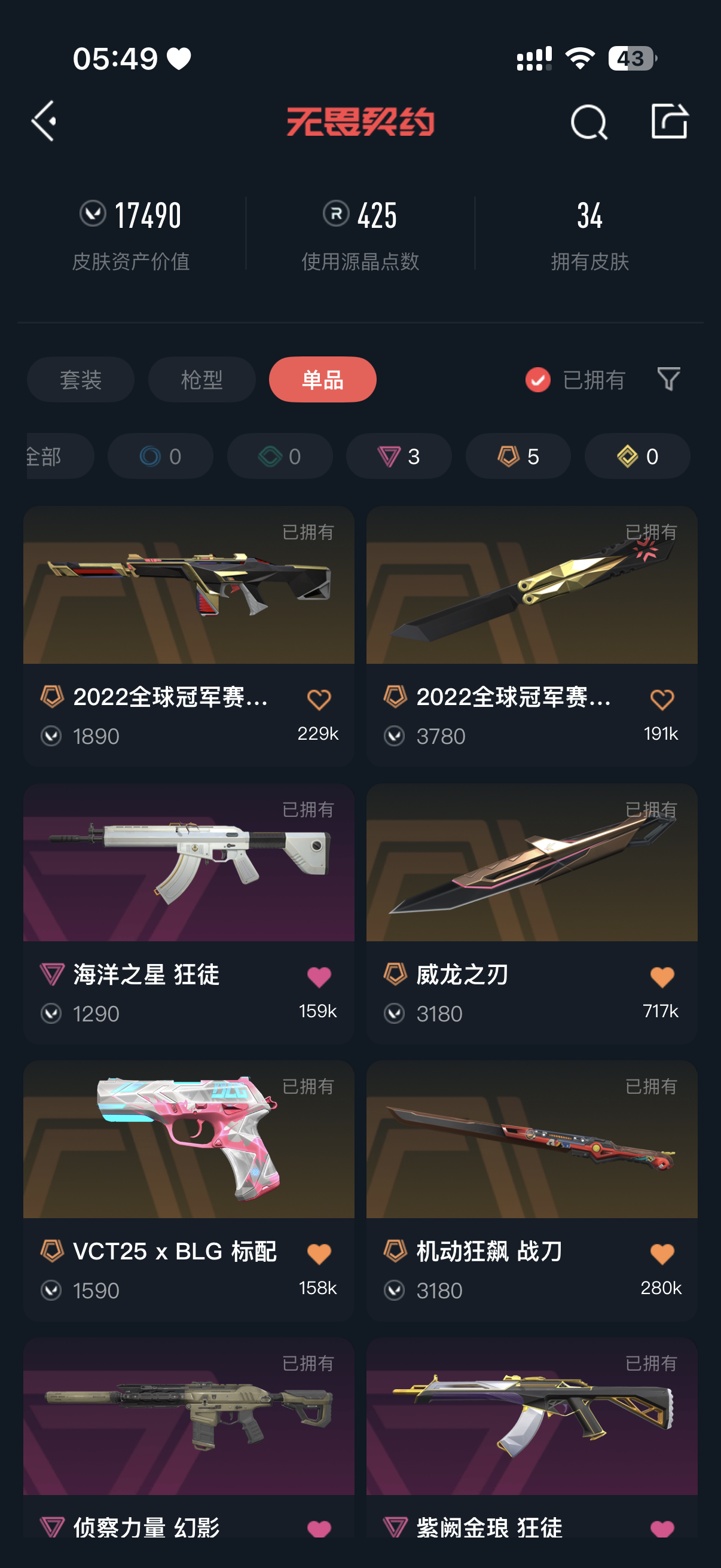Open the VCT25 x BLG 标配 pistol image
721x1568 pixels.
pyautogui.click(x=188, y=1139)
